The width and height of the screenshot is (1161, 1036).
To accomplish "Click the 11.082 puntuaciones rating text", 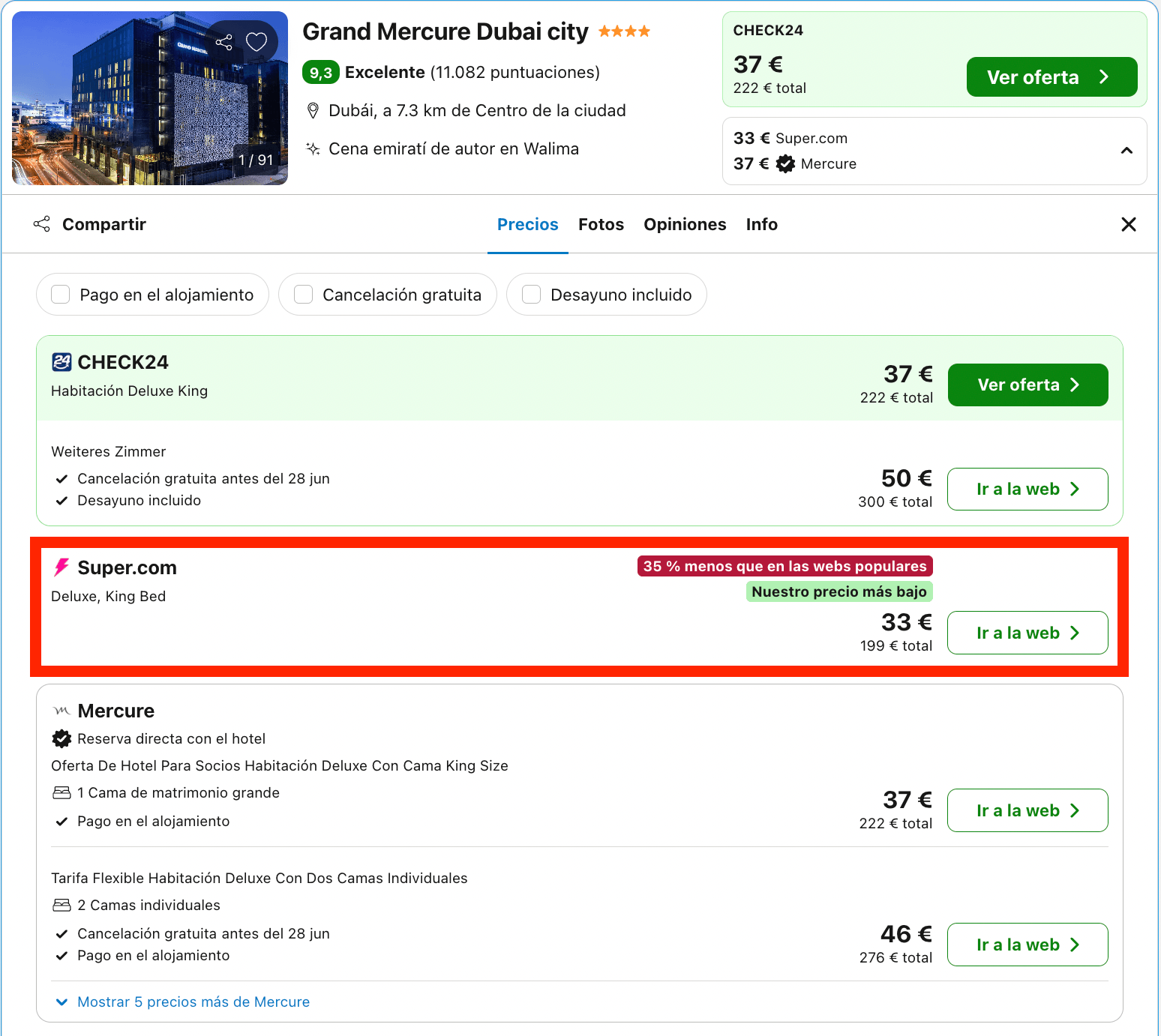I will tap(515, 73).
